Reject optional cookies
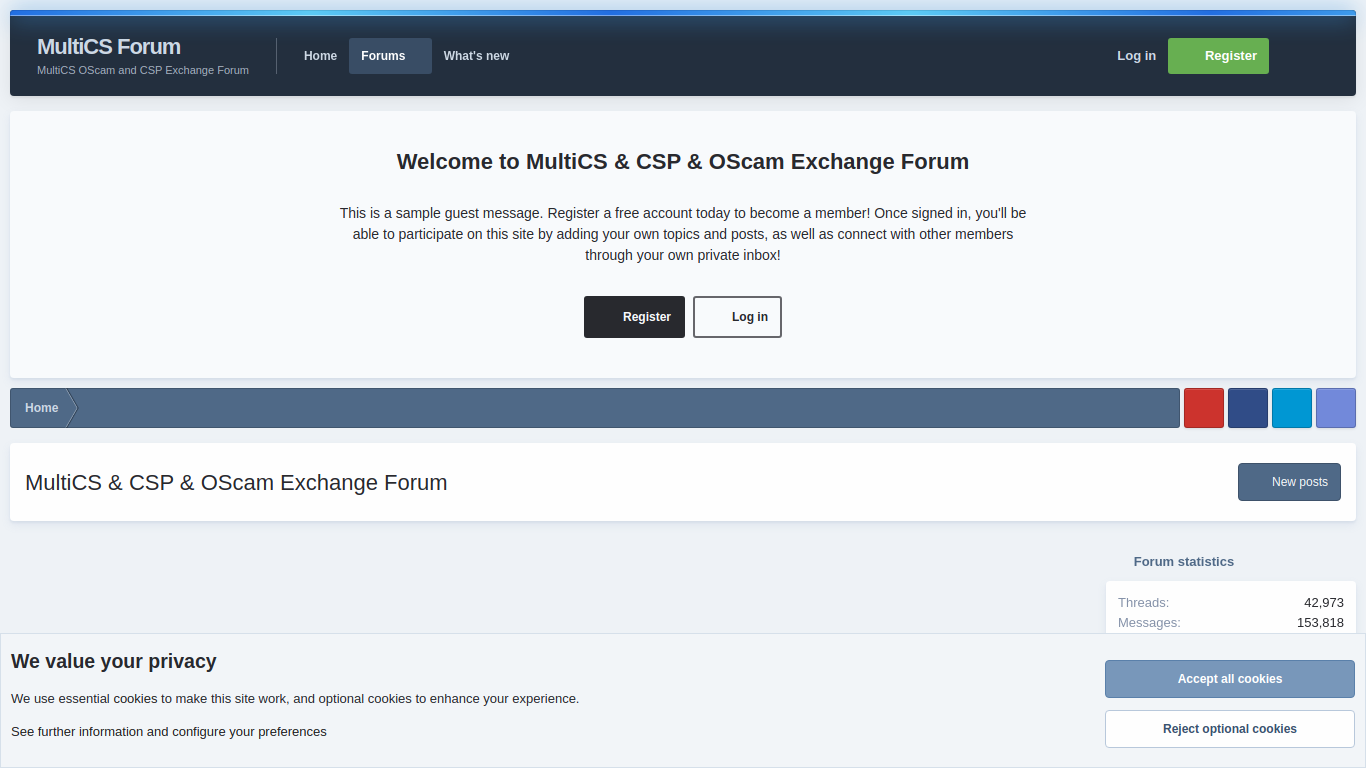Image resolution: width=1366 pixels, height=768 pixels. click(x=1230, y=729)
